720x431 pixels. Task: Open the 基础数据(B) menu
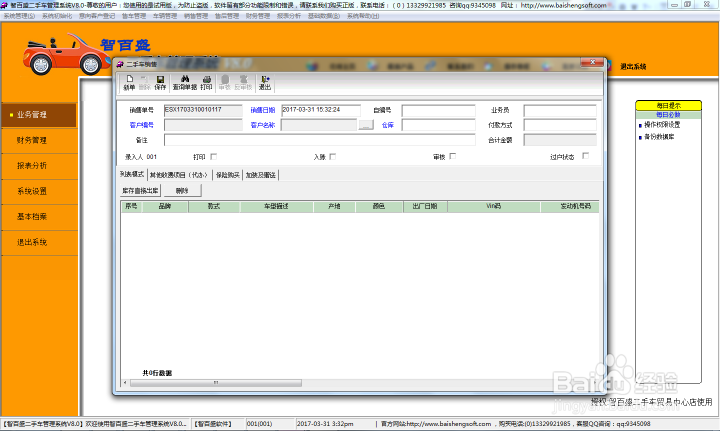[324, 16]
